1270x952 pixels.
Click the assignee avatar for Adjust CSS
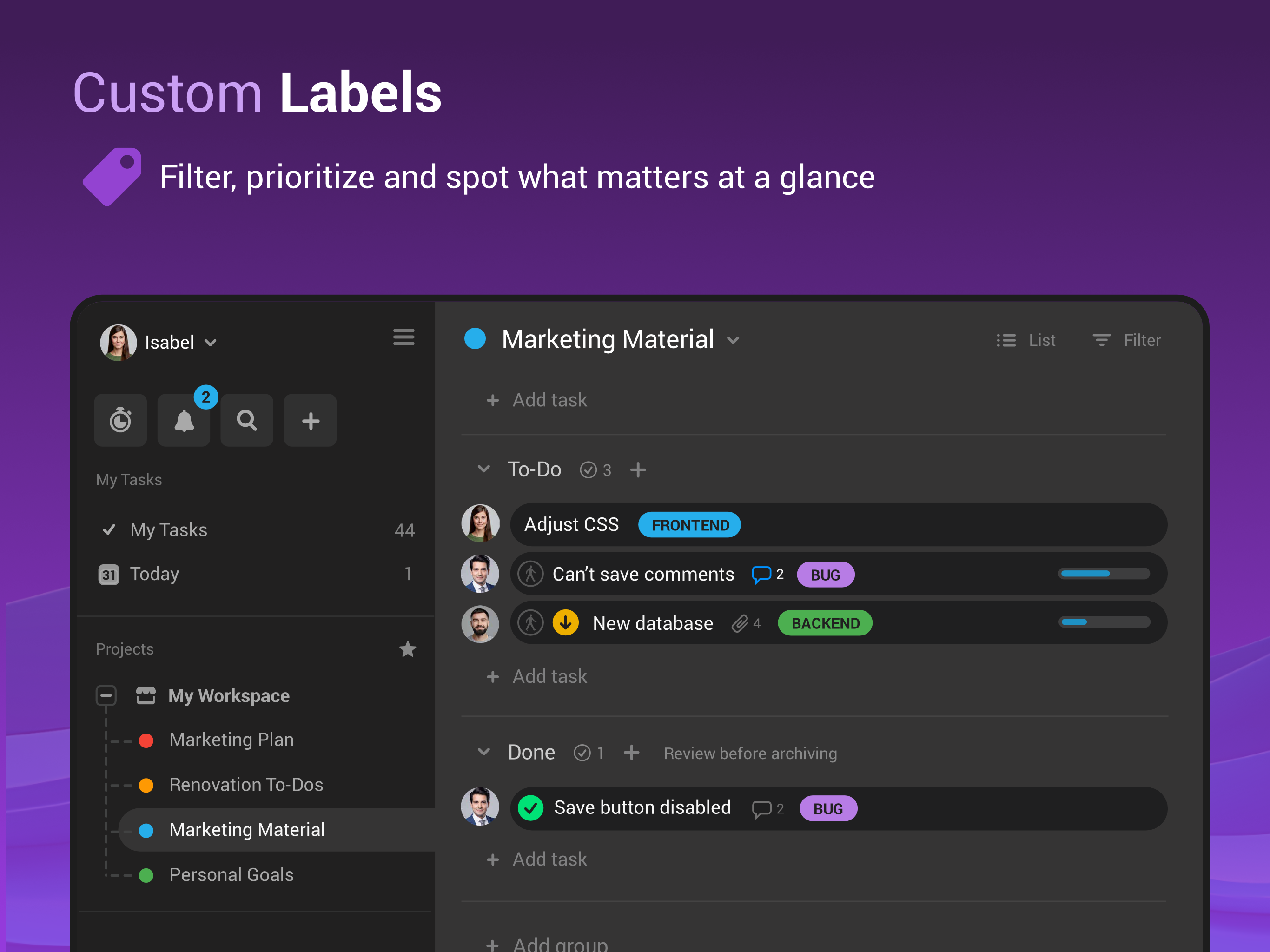[x=481, y=524]
